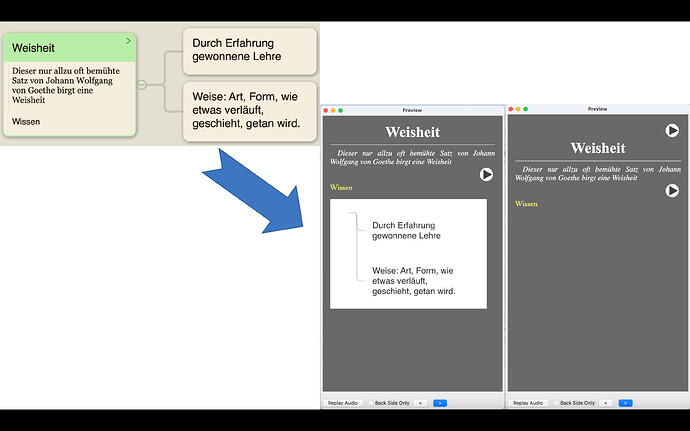
Task: Click Weisheit heading in right Preview window
Action: coord(598,148)
